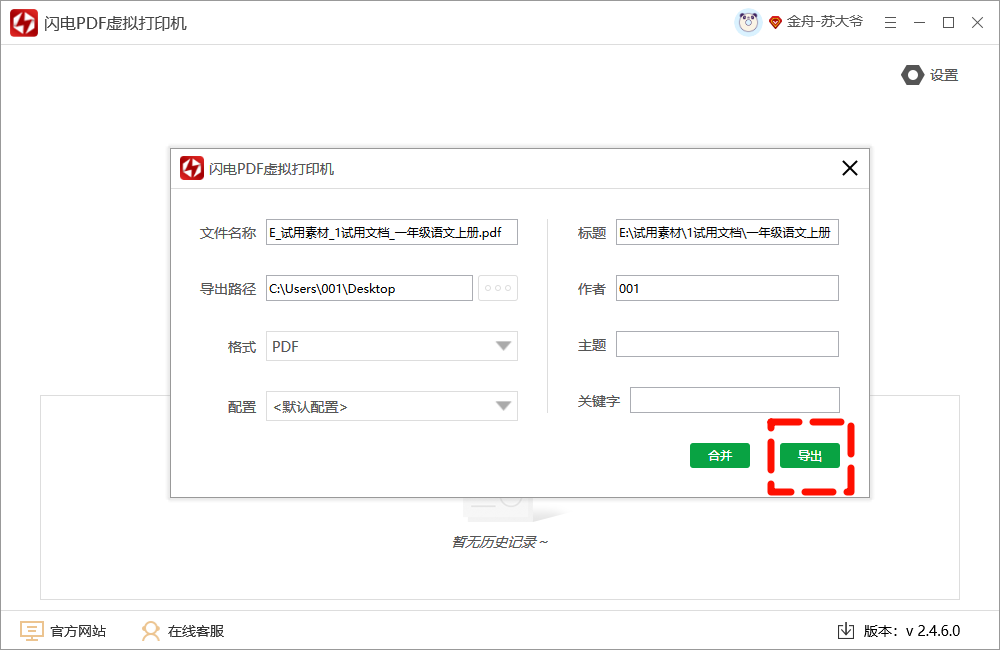Click the 版本 v 2.4.6.0 version text
This screenshot has width=1000, height=650.
[911, 631]
